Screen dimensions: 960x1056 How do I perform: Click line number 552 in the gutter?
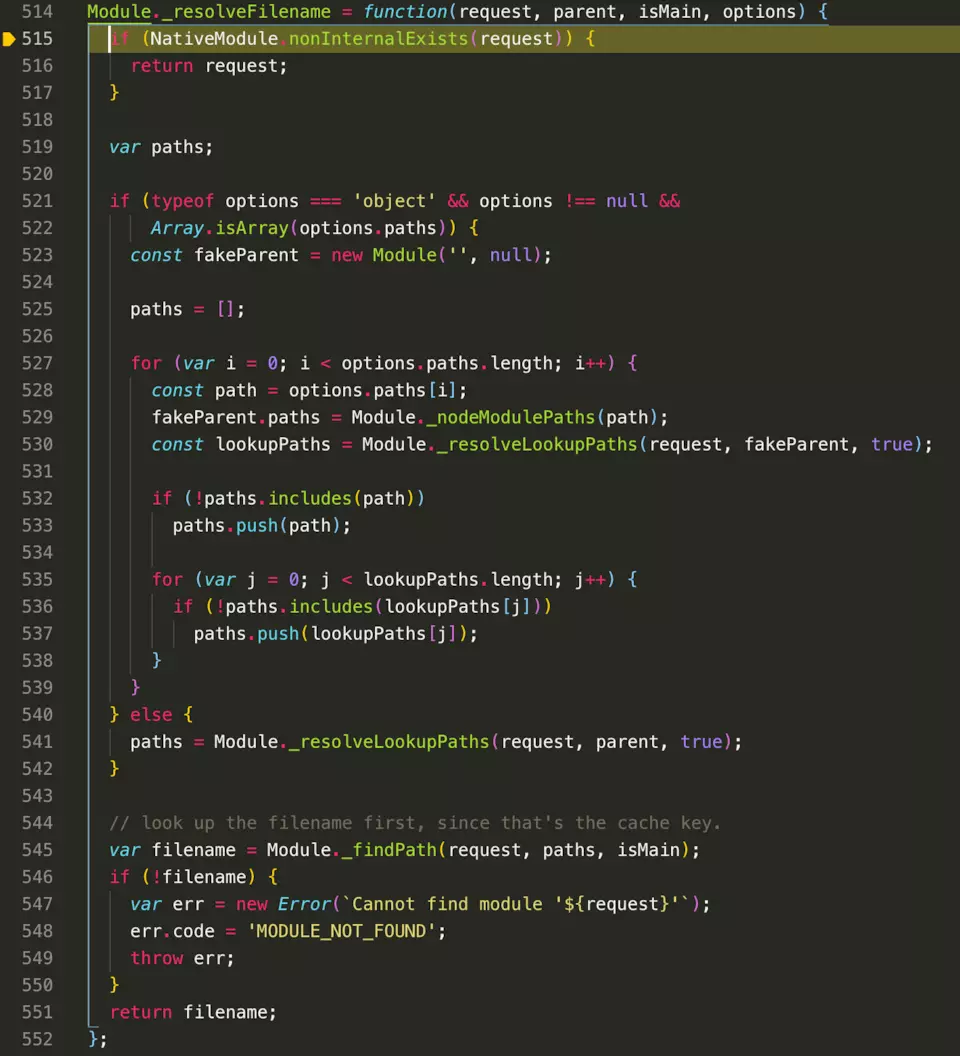pyautogui.click(x=36, y=1039)
